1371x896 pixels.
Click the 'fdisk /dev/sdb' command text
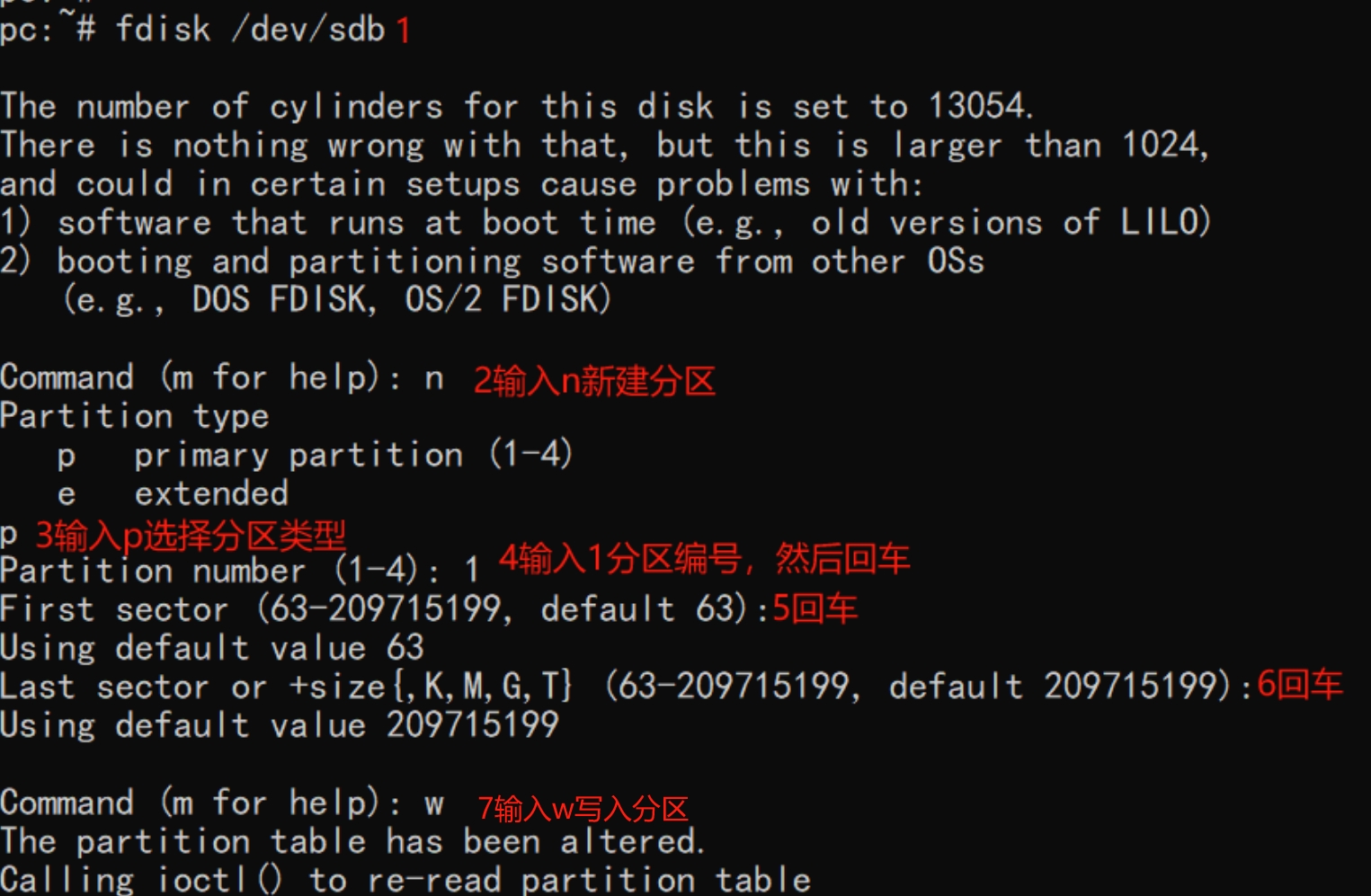(x=251, y=30)
